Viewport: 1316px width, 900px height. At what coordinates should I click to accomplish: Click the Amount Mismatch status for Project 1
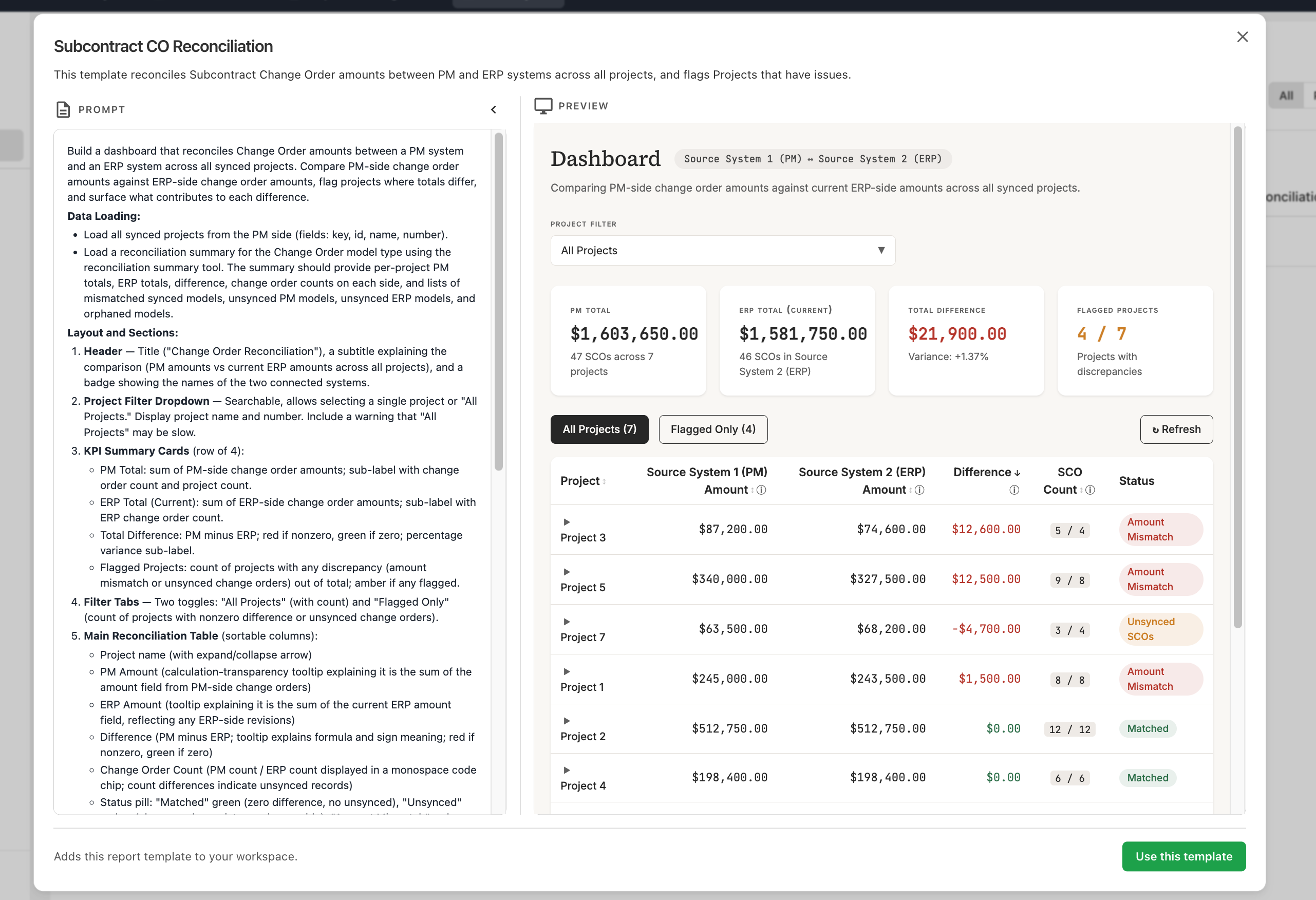point(1161,679)
